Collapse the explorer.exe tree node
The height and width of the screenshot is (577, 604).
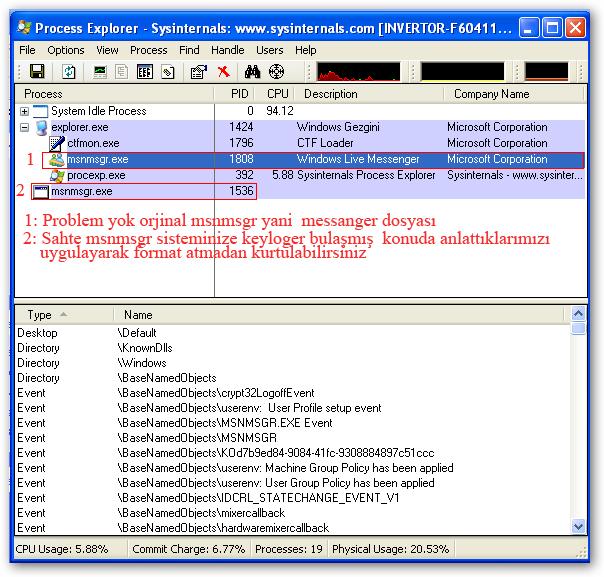pos(24,127)
